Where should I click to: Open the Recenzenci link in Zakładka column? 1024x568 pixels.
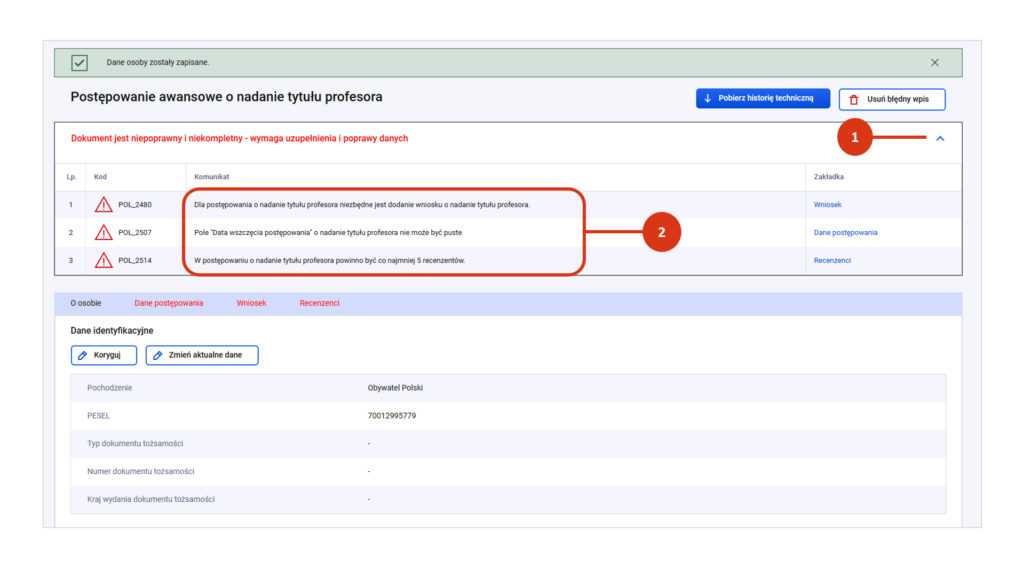coord(834,260)
